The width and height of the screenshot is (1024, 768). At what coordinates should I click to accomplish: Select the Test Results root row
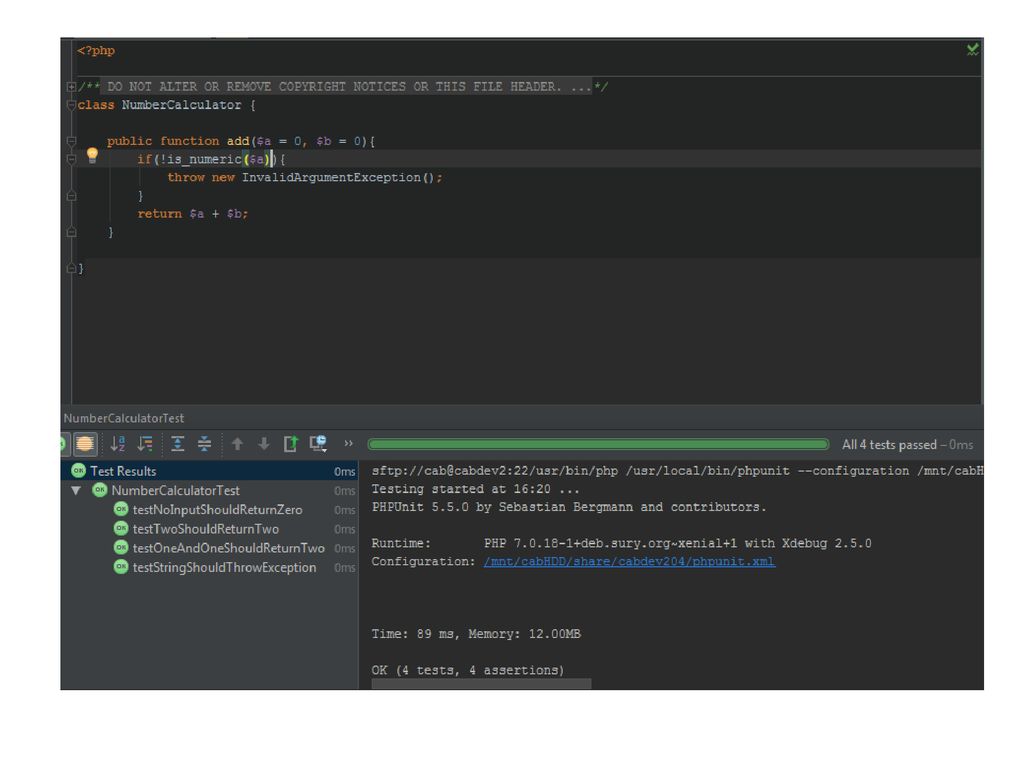tap(209, 471)
